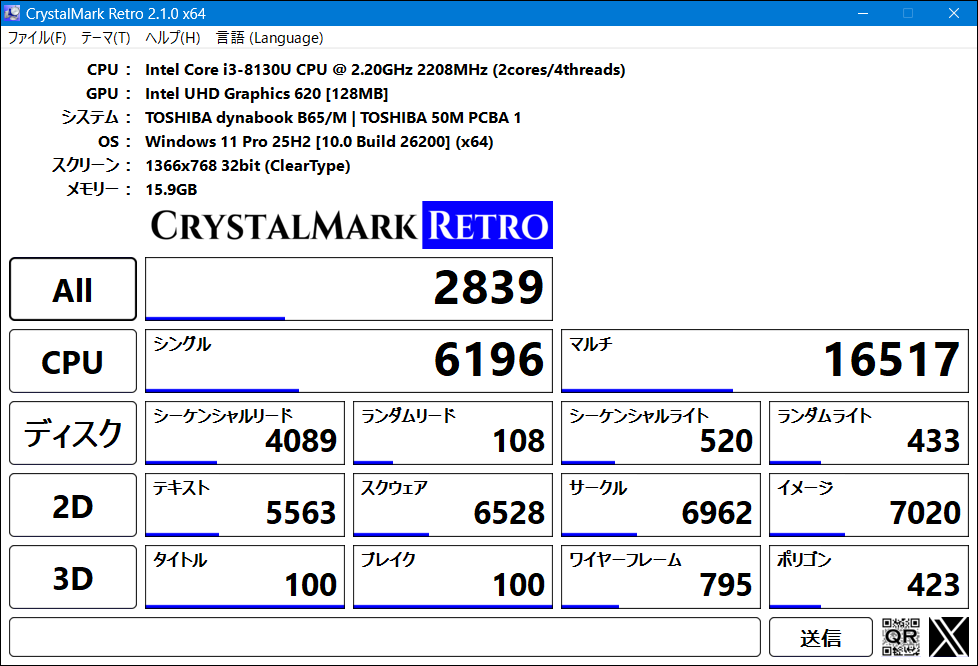Click the CrystalMark Retro logo banner
The height and width of the screenshot is (666, 978).
click(x=352, y=225)
